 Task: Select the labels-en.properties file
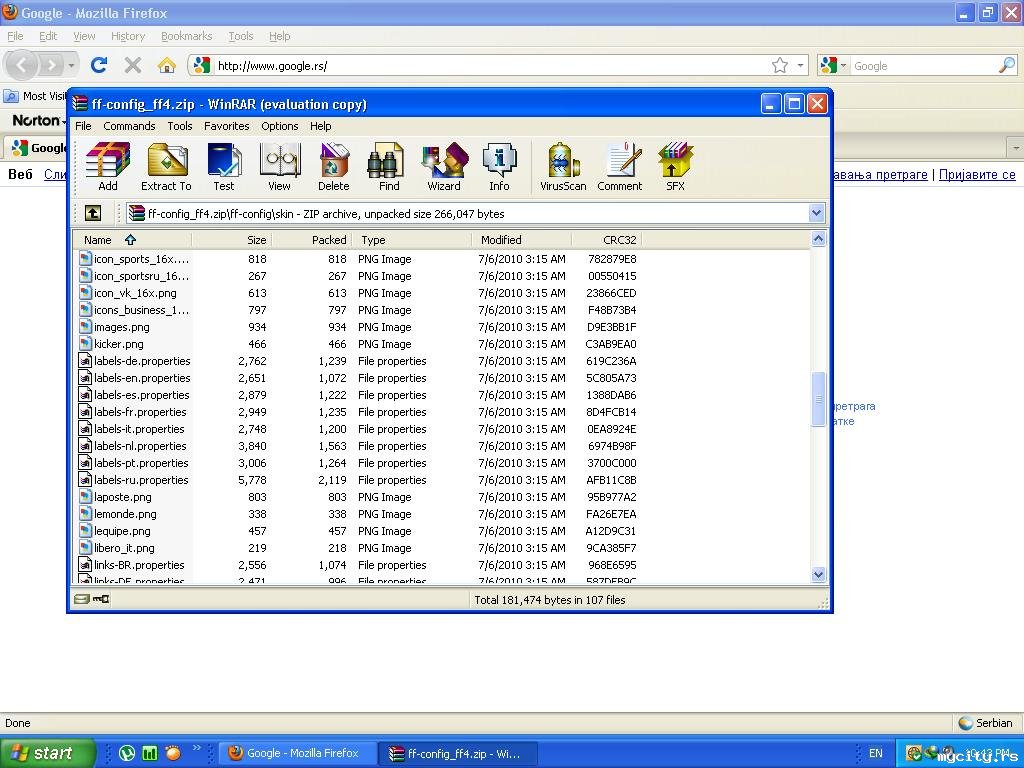pyautogui.click(x=141, y=378)
